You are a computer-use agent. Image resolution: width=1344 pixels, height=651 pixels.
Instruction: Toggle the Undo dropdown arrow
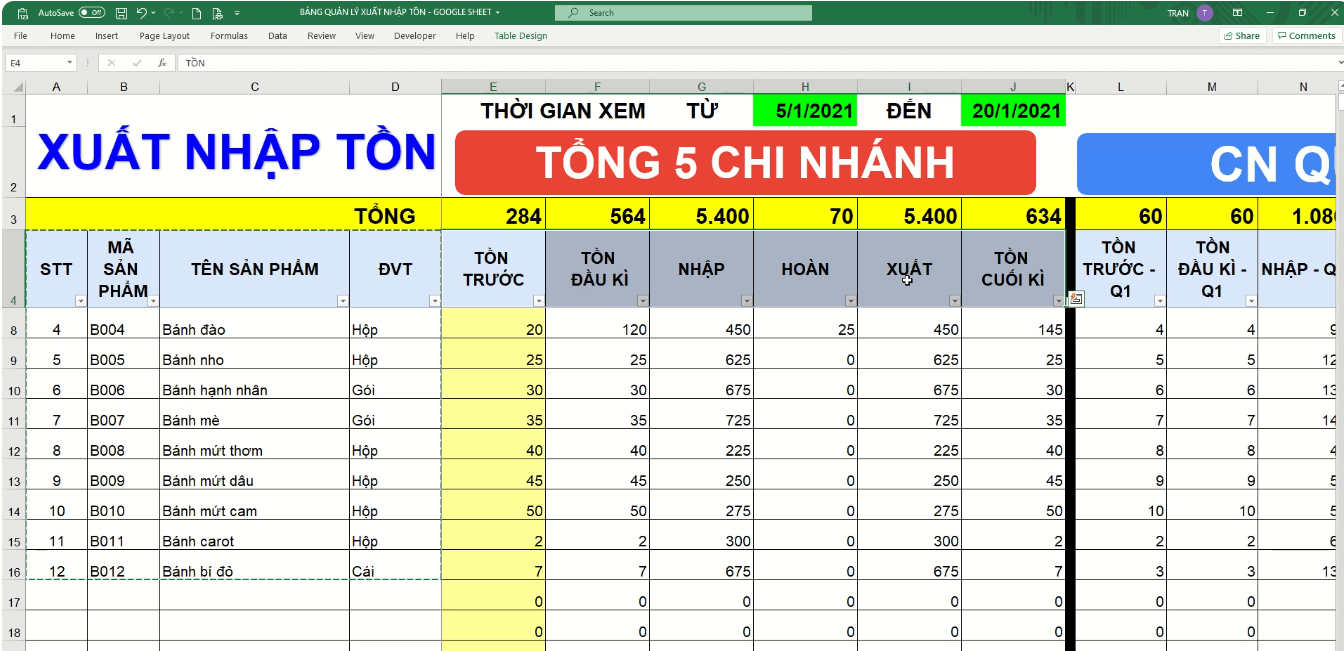[153, 13]
